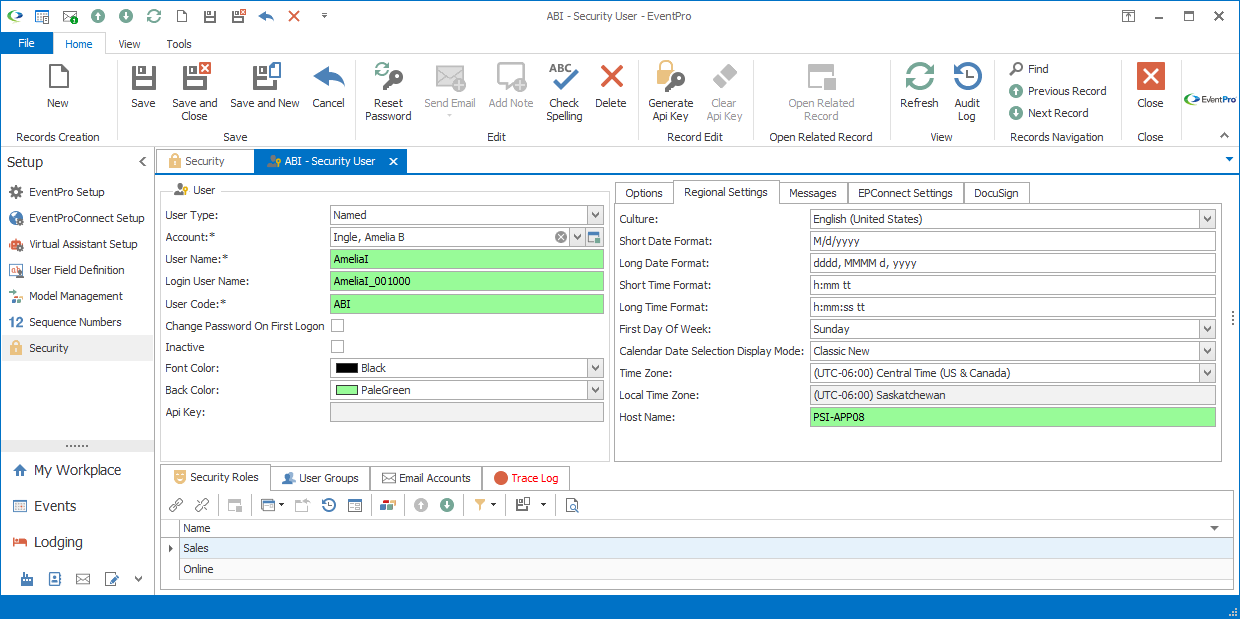Open the EPConnect Settings tab
Image resolution: width=1240 pixels, height=619 pixels.
pos(905,193)
